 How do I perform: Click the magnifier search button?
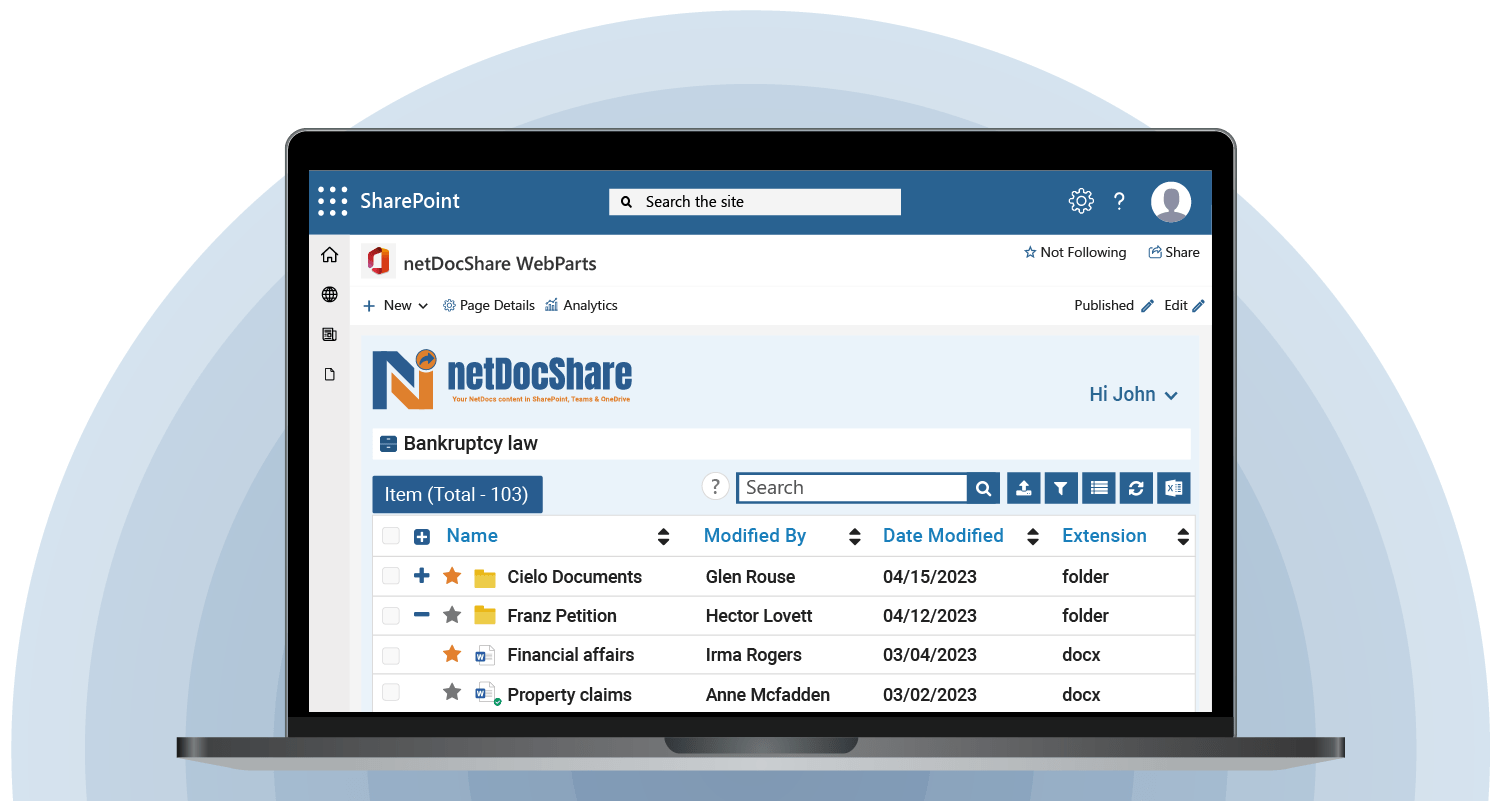tap(983, 488)
